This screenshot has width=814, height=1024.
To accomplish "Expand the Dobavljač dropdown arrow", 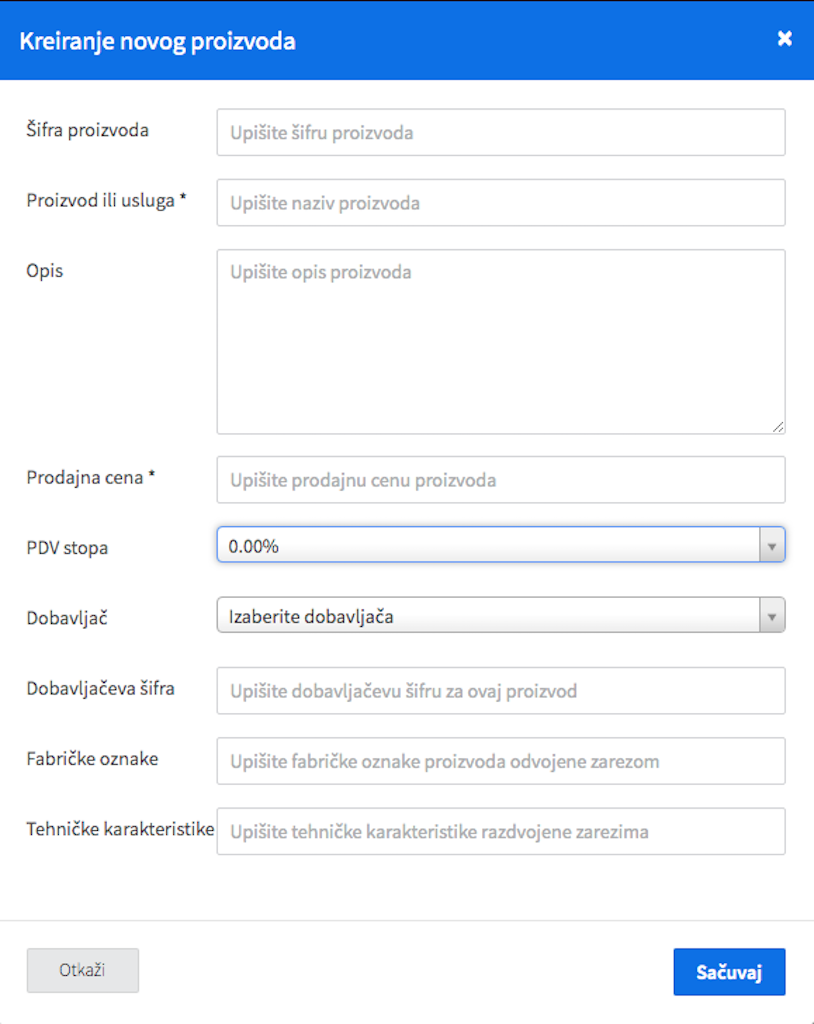I will point(772,616).
